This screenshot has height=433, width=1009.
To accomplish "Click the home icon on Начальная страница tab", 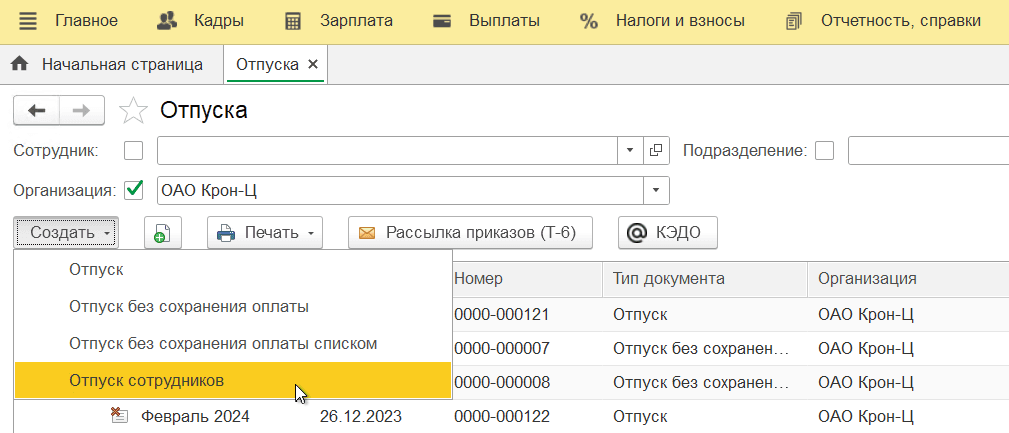I will (20, 64).
